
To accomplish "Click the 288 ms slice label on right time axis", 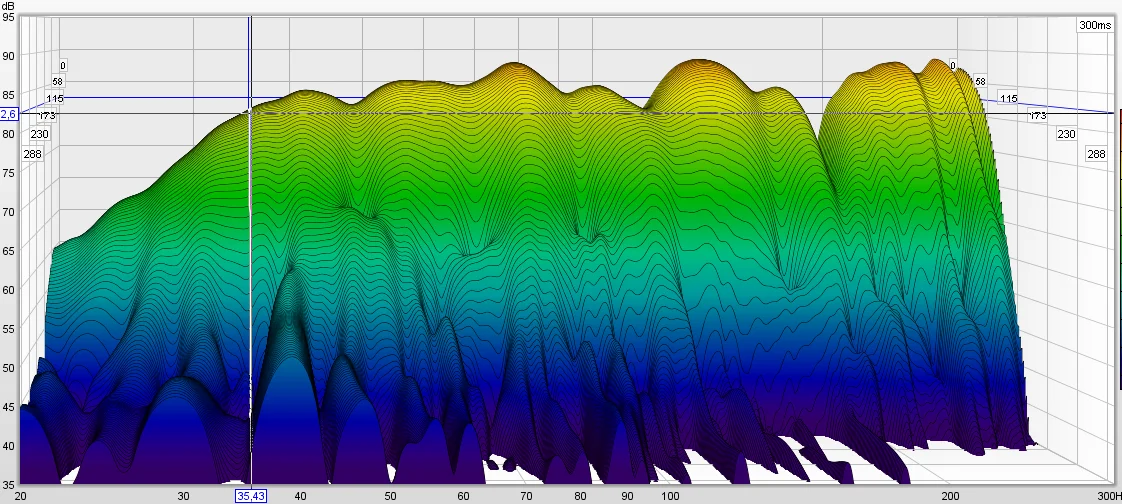I will pos(1096,154).
